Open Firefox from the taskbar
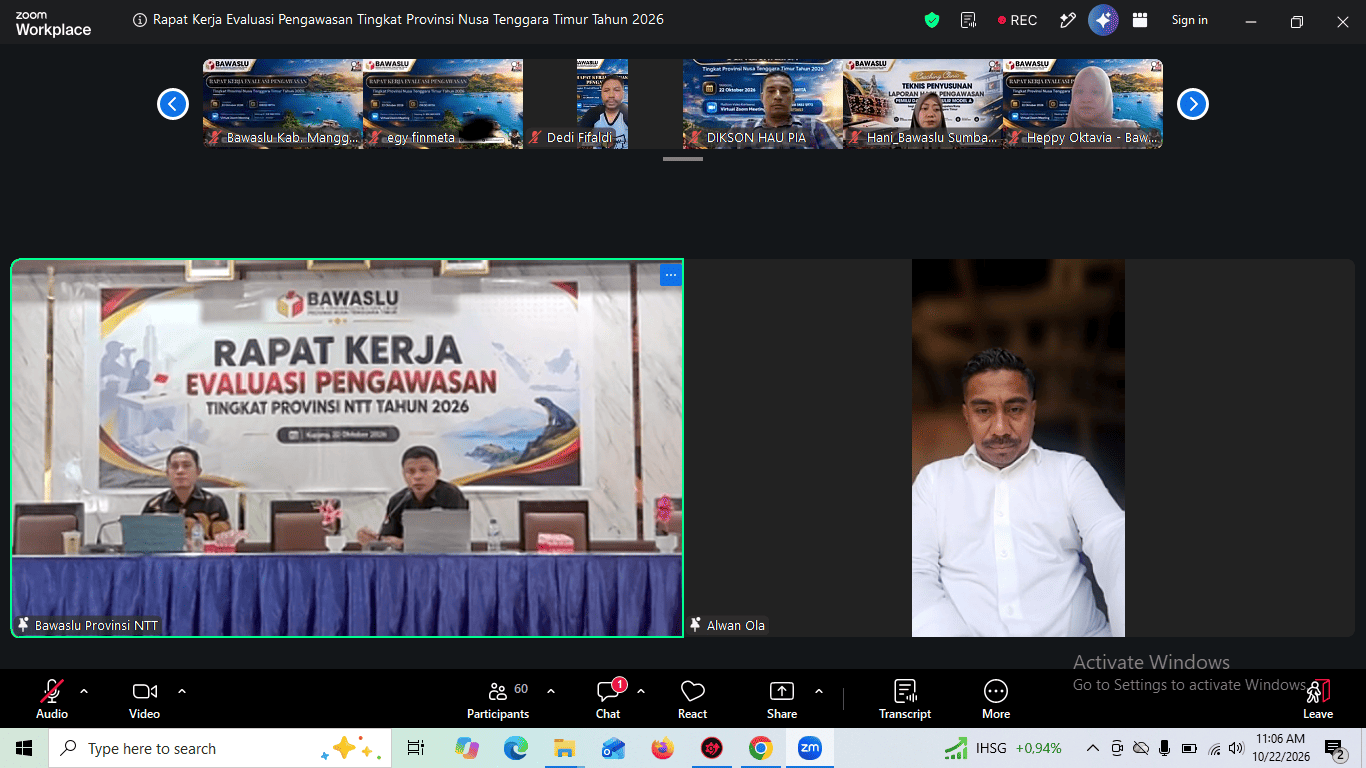The width and height of the screenshot is (1366, 768). [662, 748]
